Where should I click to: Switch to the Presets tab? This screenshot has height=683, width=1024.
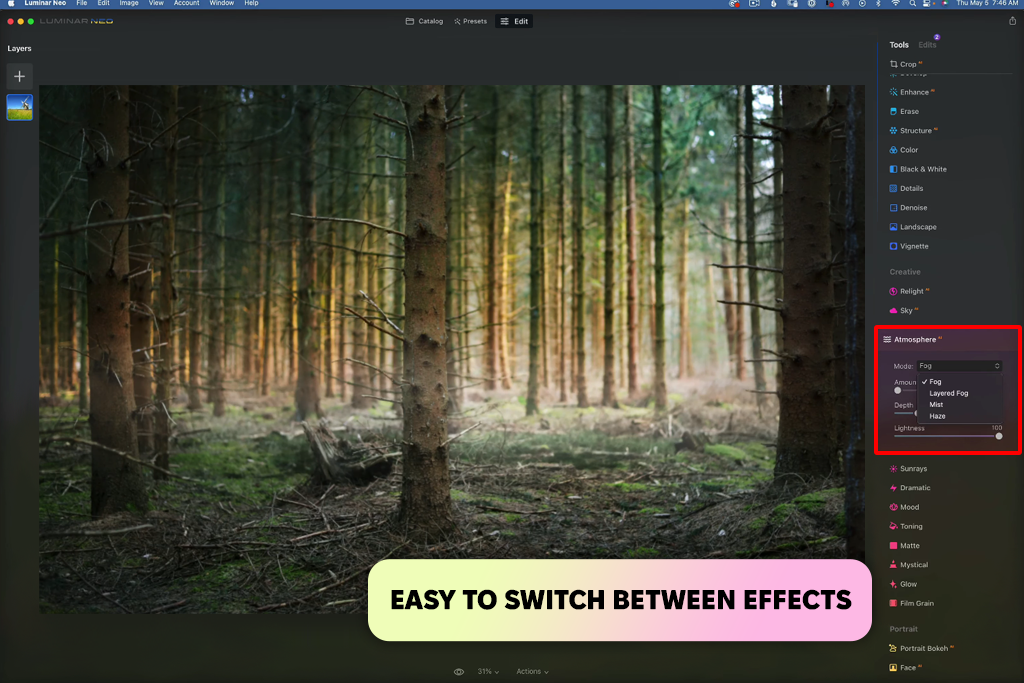coord(470,22)
